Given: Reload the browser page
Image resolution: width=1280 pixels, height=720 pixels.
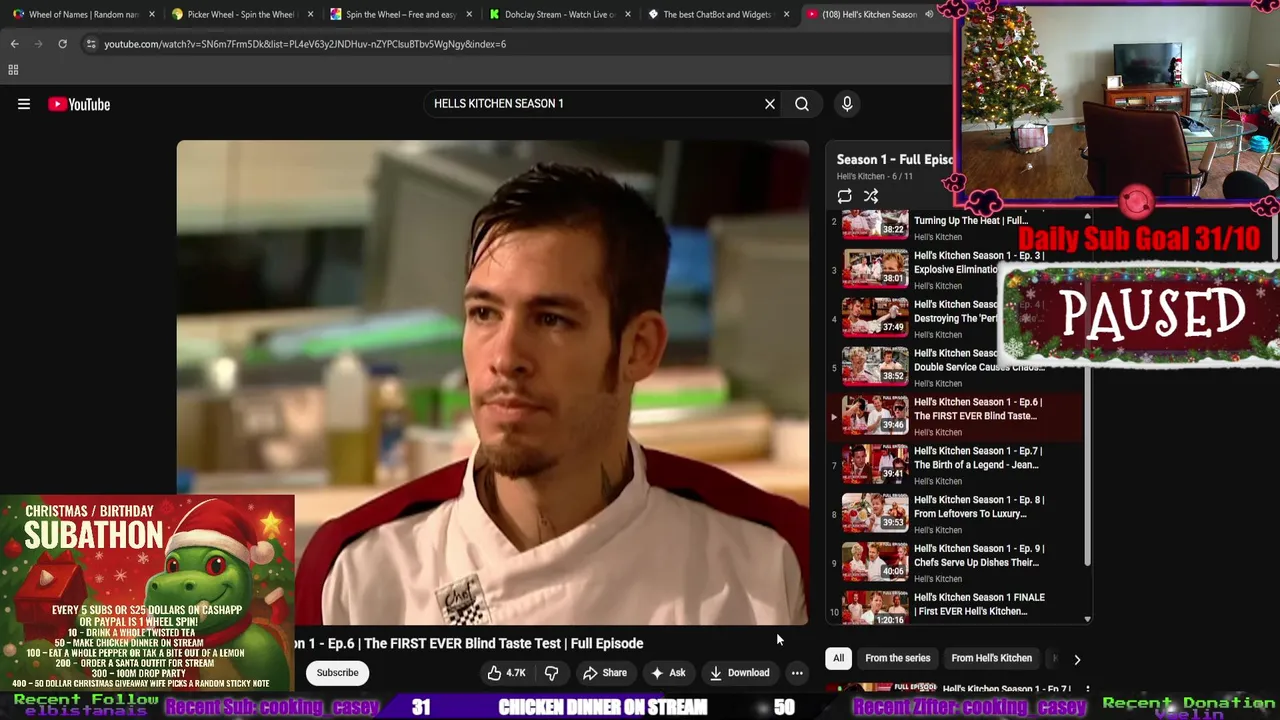Looking at the screenshot, I should click(x=62, y=44).
